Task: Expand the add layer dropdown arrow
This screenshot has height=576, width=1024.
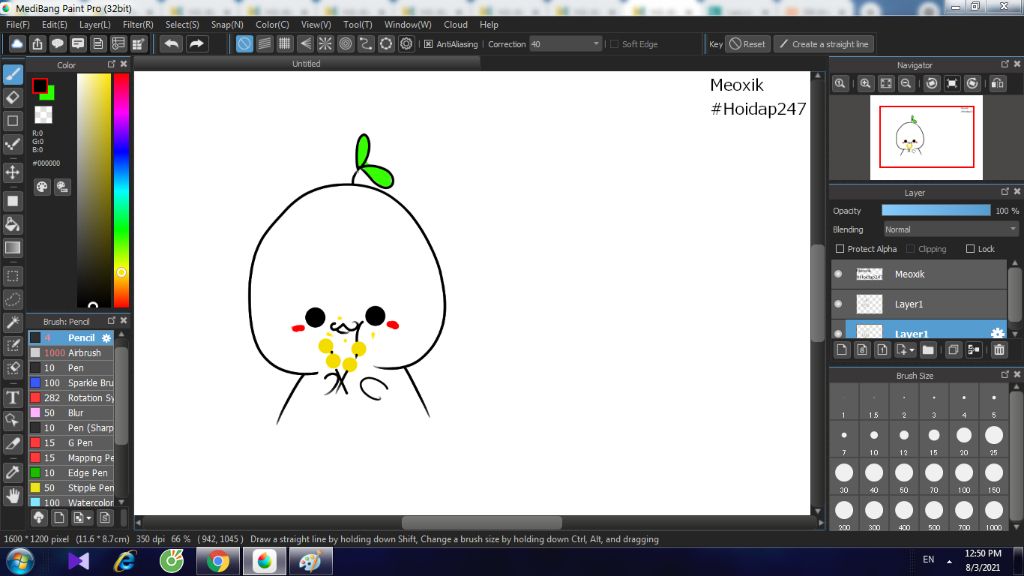Action: [912, 351]
